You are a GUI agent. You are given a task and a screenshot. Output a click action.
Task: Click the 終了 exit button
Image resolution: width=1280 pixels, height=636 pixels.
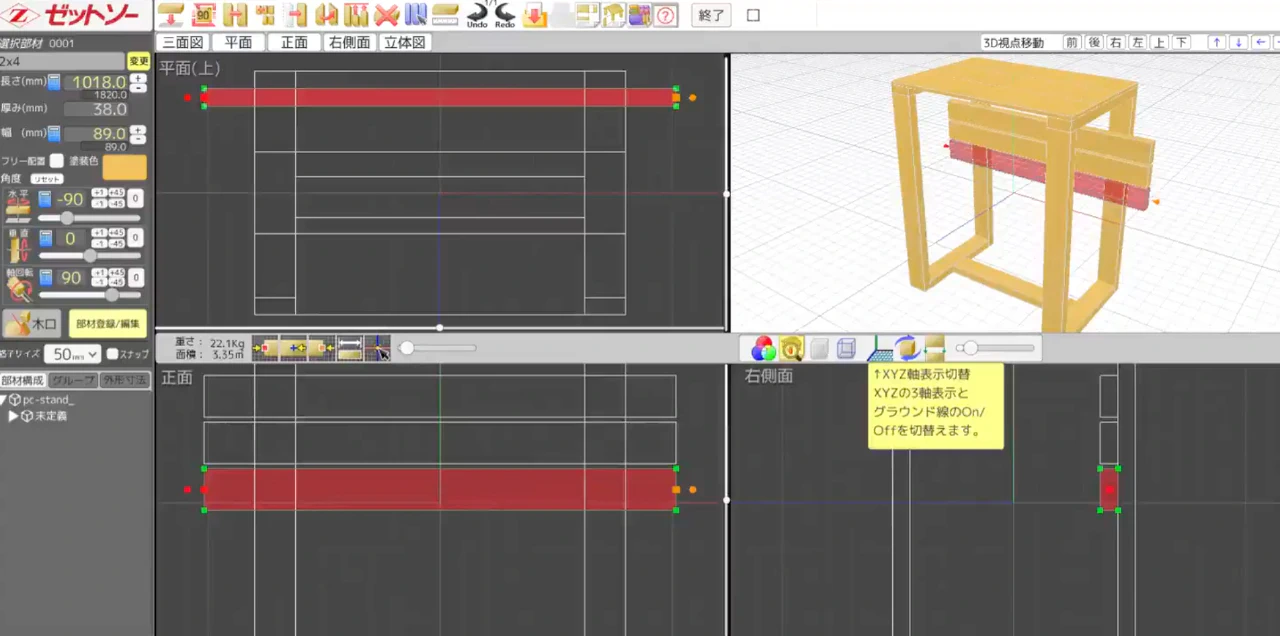712,15
